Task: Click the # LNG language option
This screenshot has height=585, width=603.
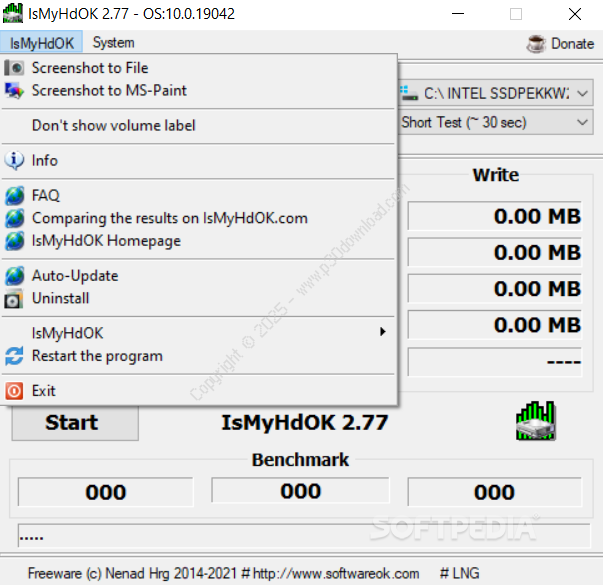Action: (459, 573)
